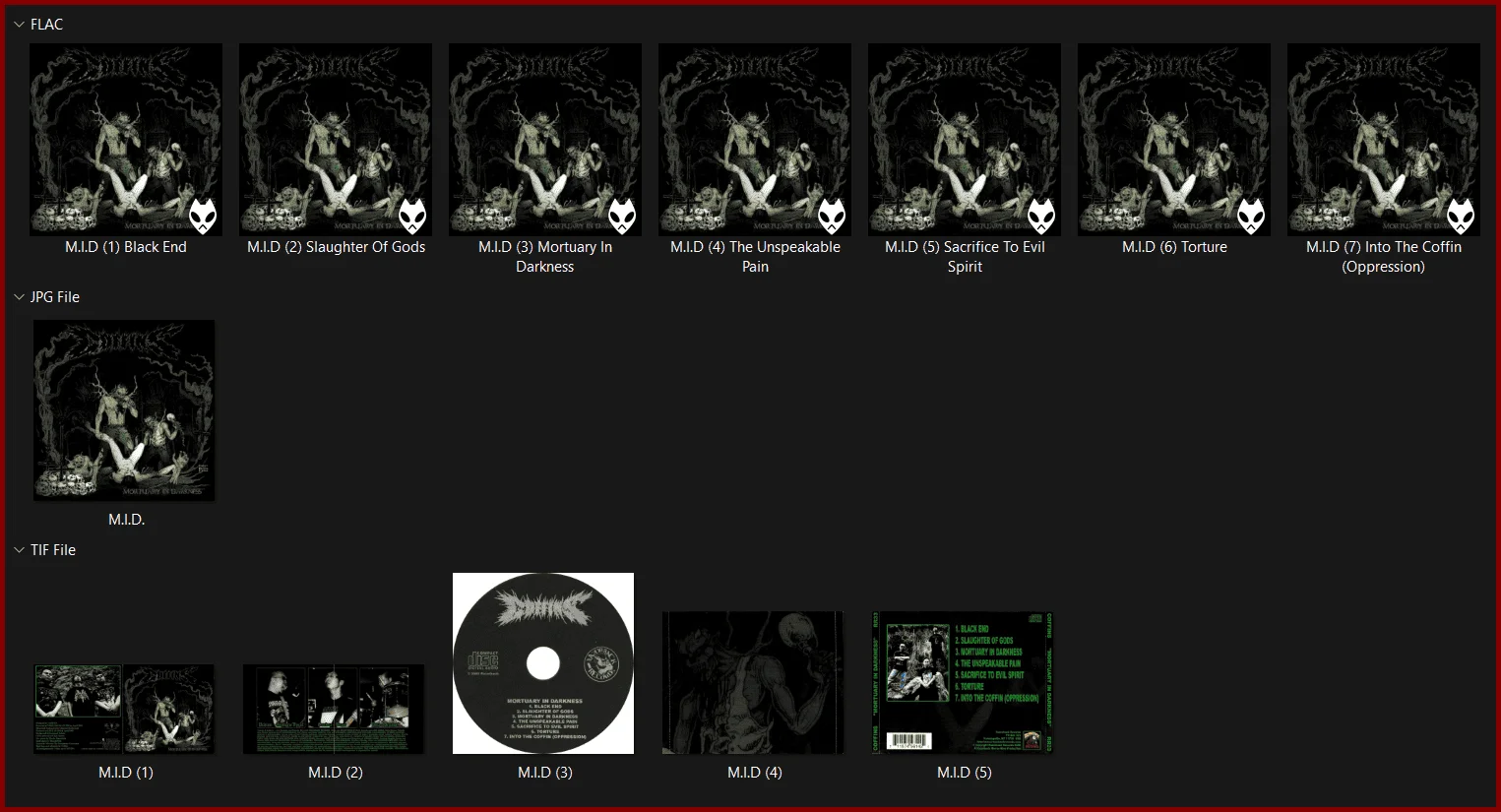Click the JPG file name "M.I.D."
1501x812 pixels.
coord(127,520)
